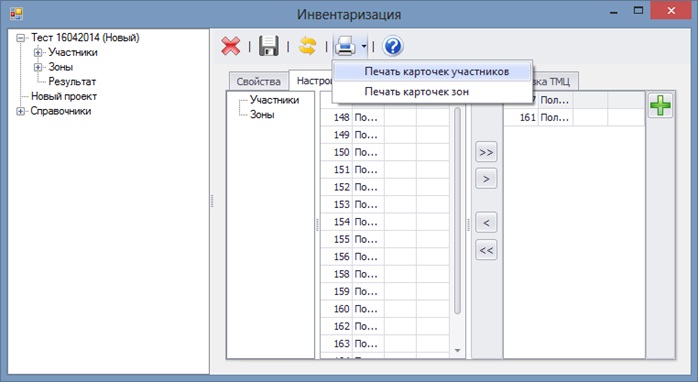698x382 pixels.
Task: Click the left list vertical scrollbar thumb
Action: coord(457,211)
